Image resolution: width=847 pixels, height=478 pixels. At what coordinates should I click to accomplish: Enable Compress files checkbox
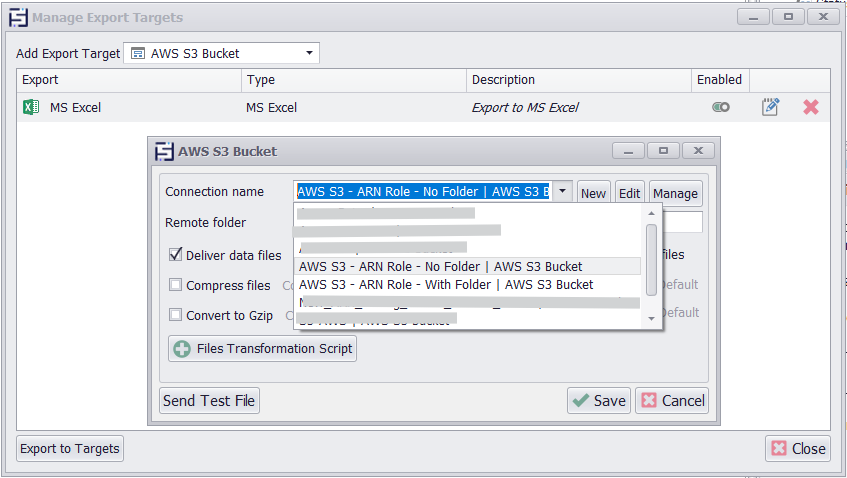176,285
